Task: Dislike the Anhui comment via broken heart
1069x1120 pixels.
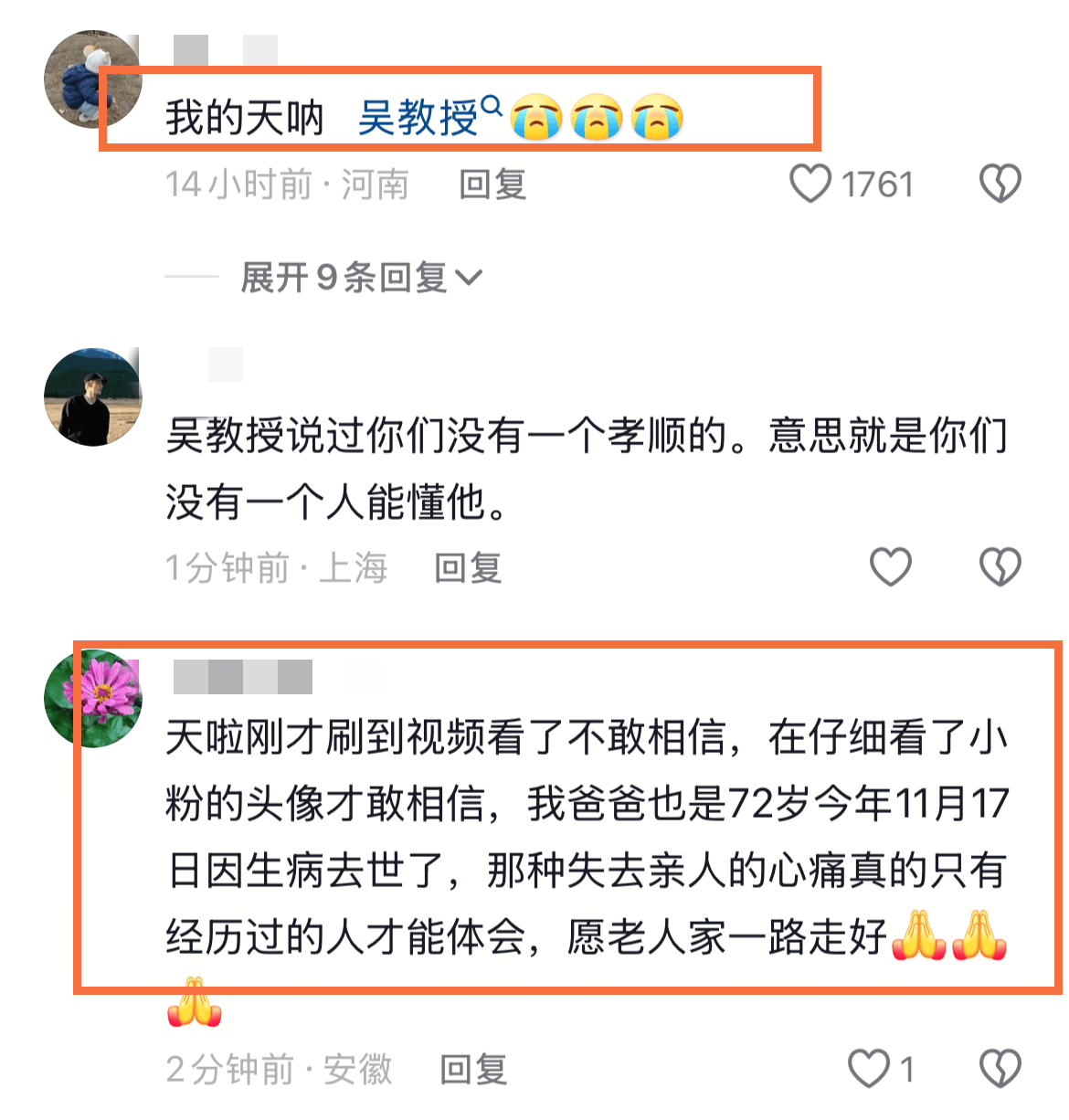Action: point(1000,1068)
